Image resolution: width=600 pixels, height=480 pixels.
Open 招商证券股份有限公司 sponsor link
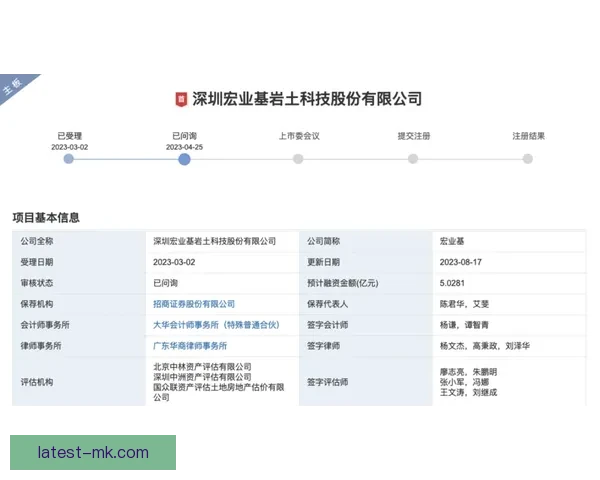pos(194,304)
